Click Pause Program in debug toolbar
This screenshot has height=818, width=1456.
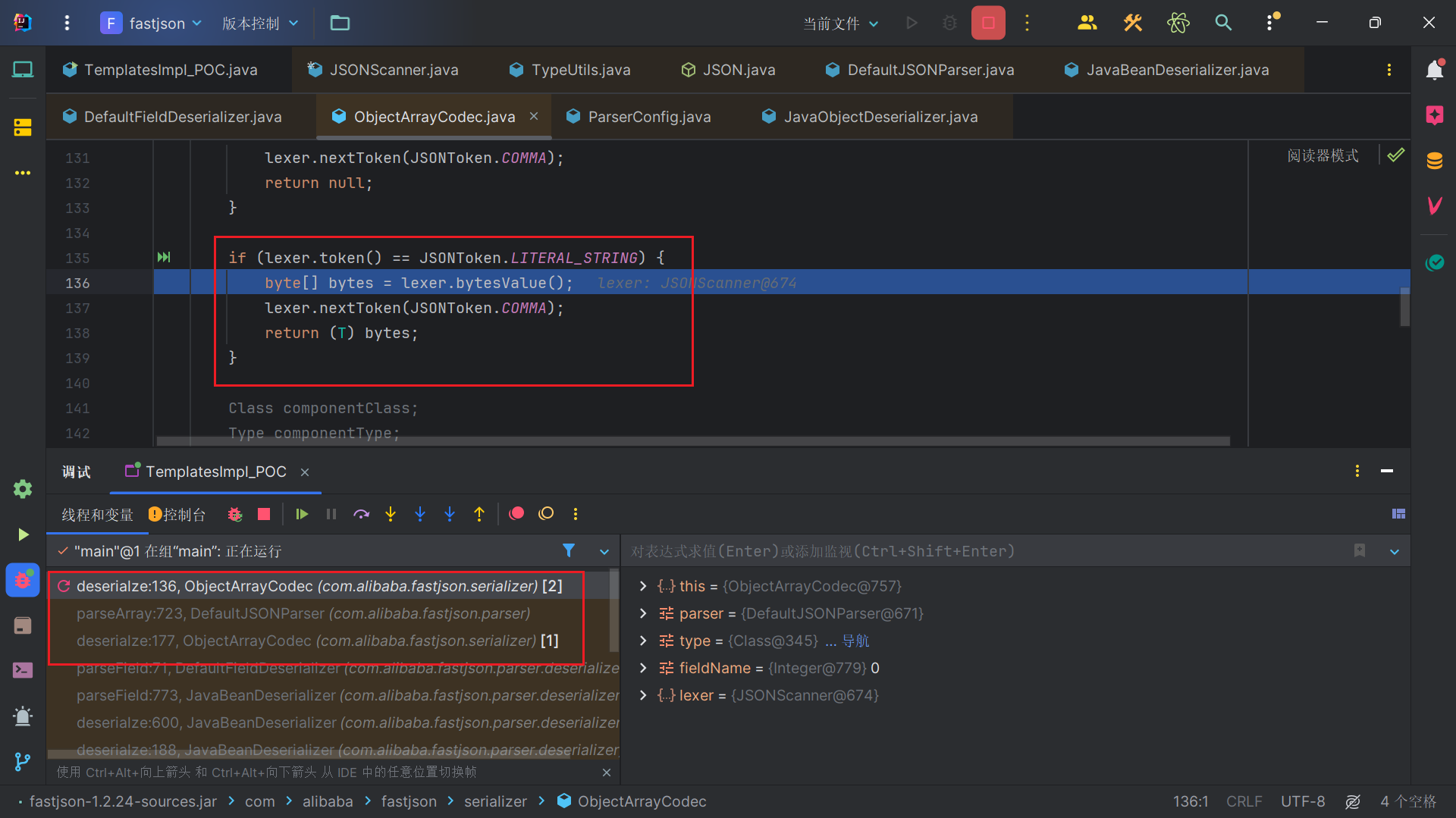coord(331,514)
